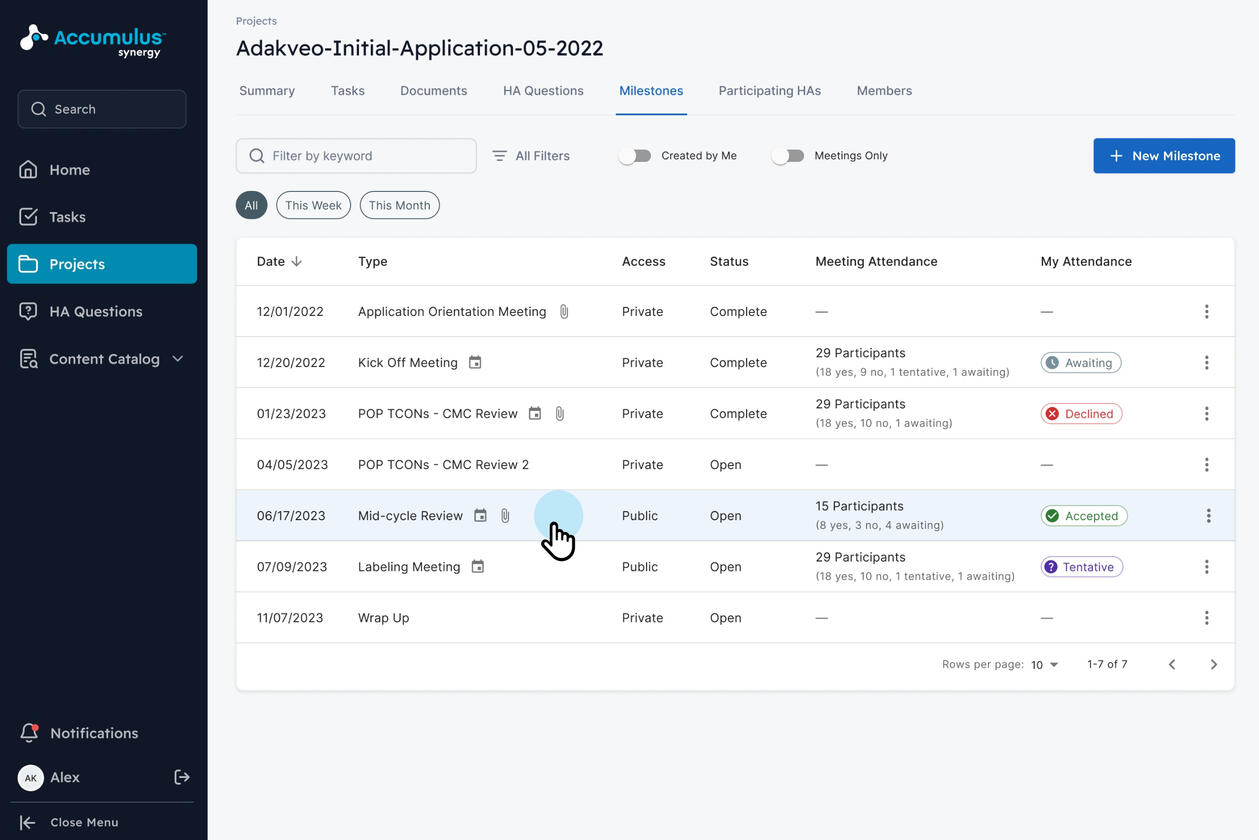Click the Projects breadcrumb link

click(256, 21)
